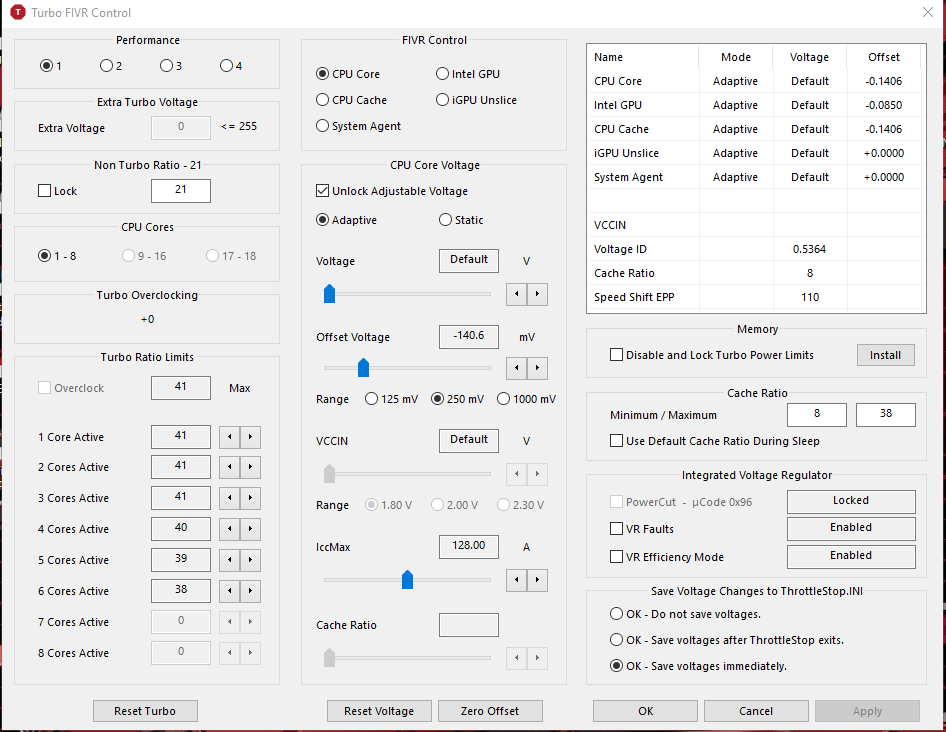
Task: Nudge Voltage slider left with arrow
Action: pyautogui.click(x=516, y=294)
